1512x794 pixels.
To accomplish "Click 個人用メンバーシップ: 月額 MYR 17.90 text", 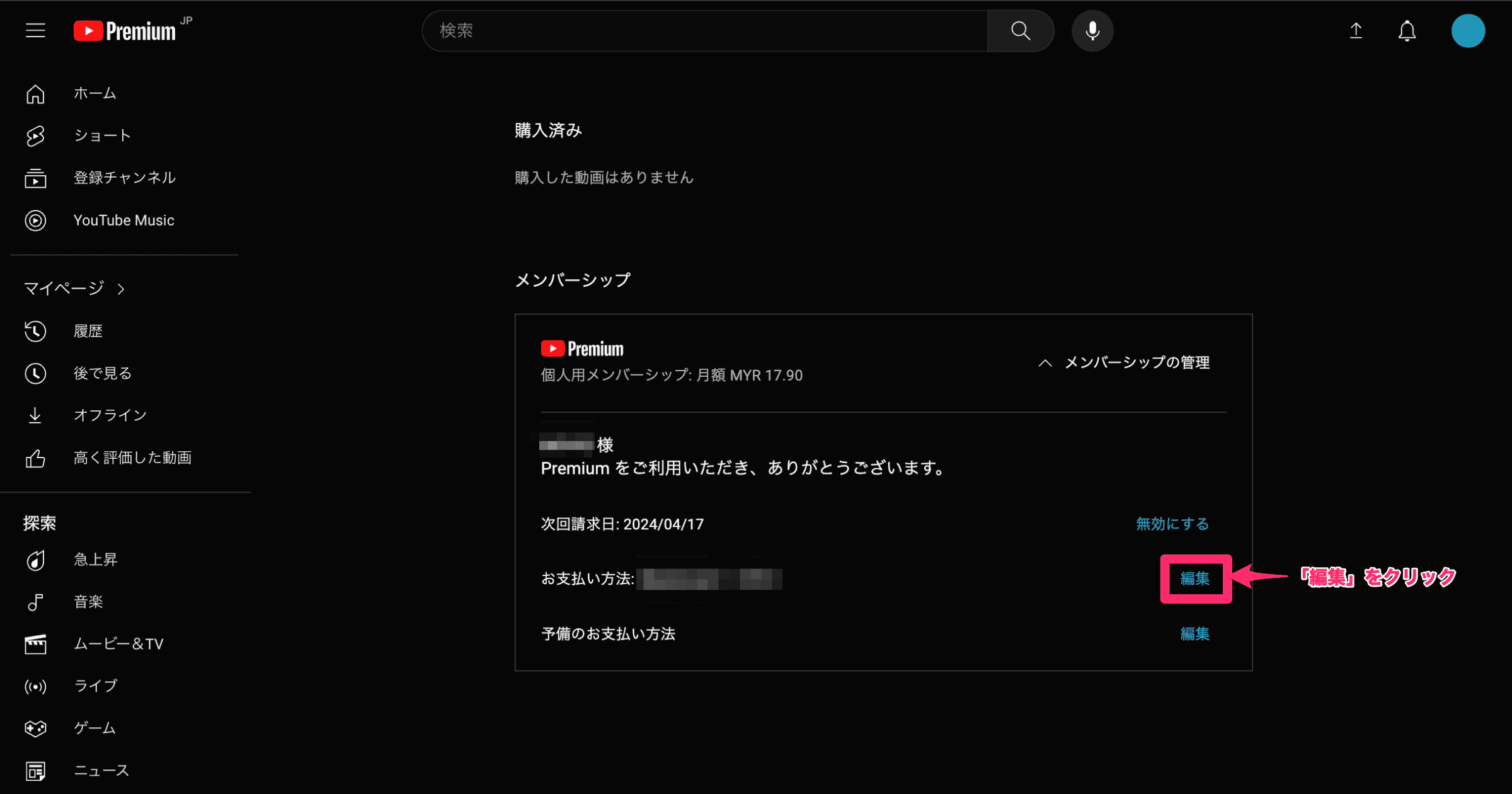I will coord(672,376).
